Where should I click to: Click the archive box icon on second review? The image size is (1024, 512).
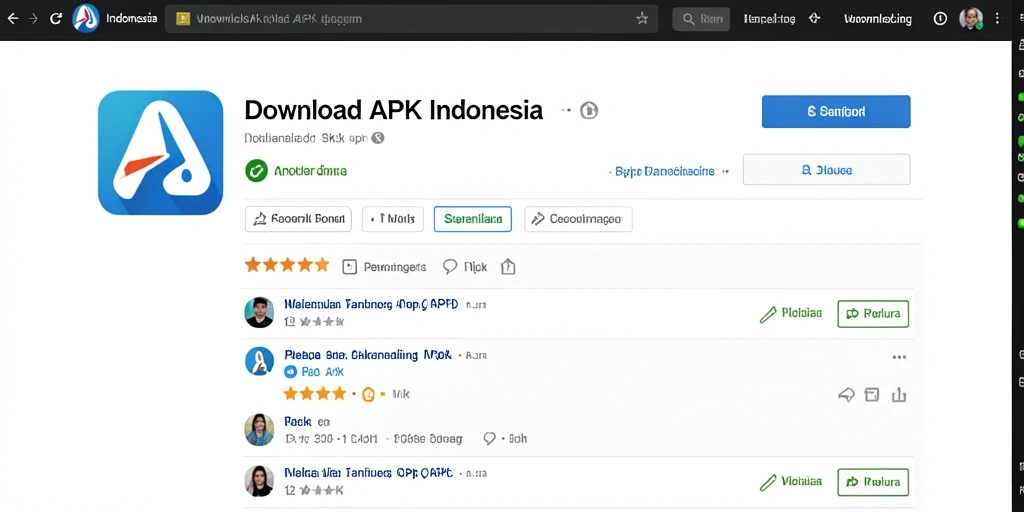pos(872,394)
